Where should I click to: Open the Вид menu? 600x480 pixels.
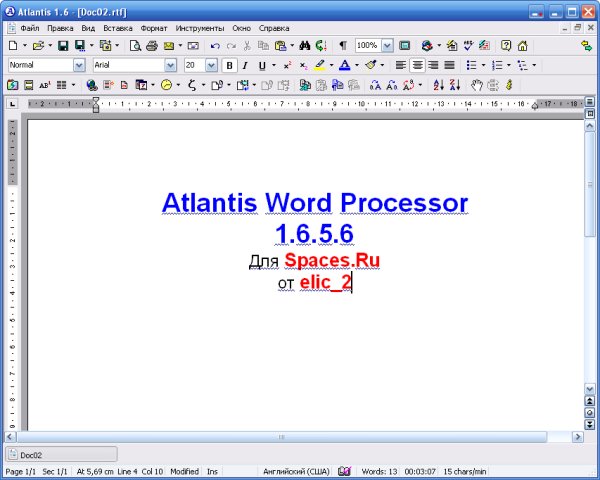[x=88, y=28]
